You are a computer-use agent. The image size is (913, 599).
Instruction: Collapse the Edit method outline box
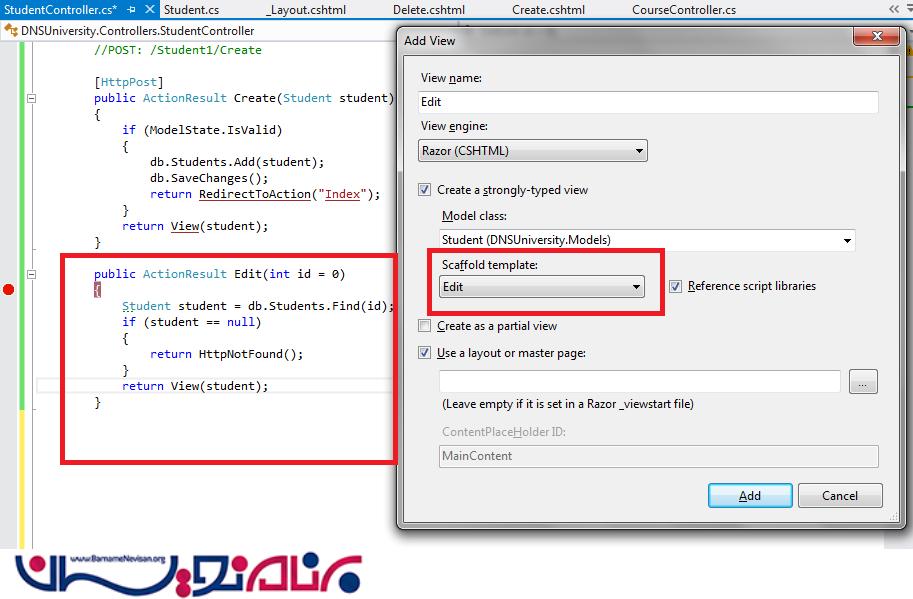pyautogui.click(x=31, y=274)
